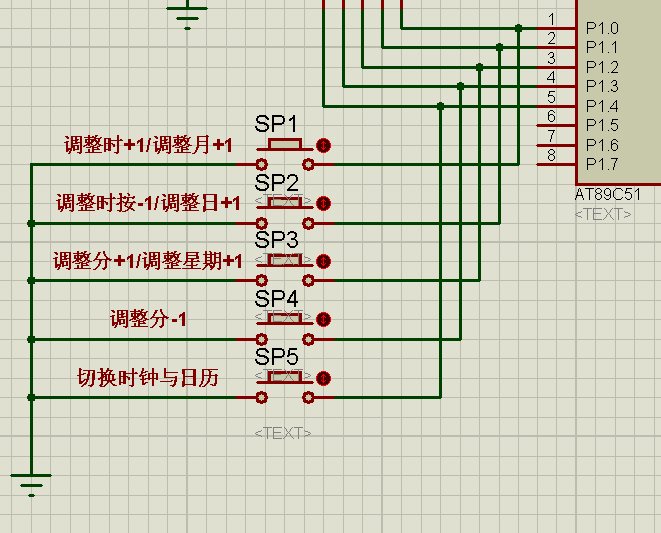The width and height of the screenshot is (661, 533).
Task: Click the right terminal of switch SP1
Action: click(309, 164)
